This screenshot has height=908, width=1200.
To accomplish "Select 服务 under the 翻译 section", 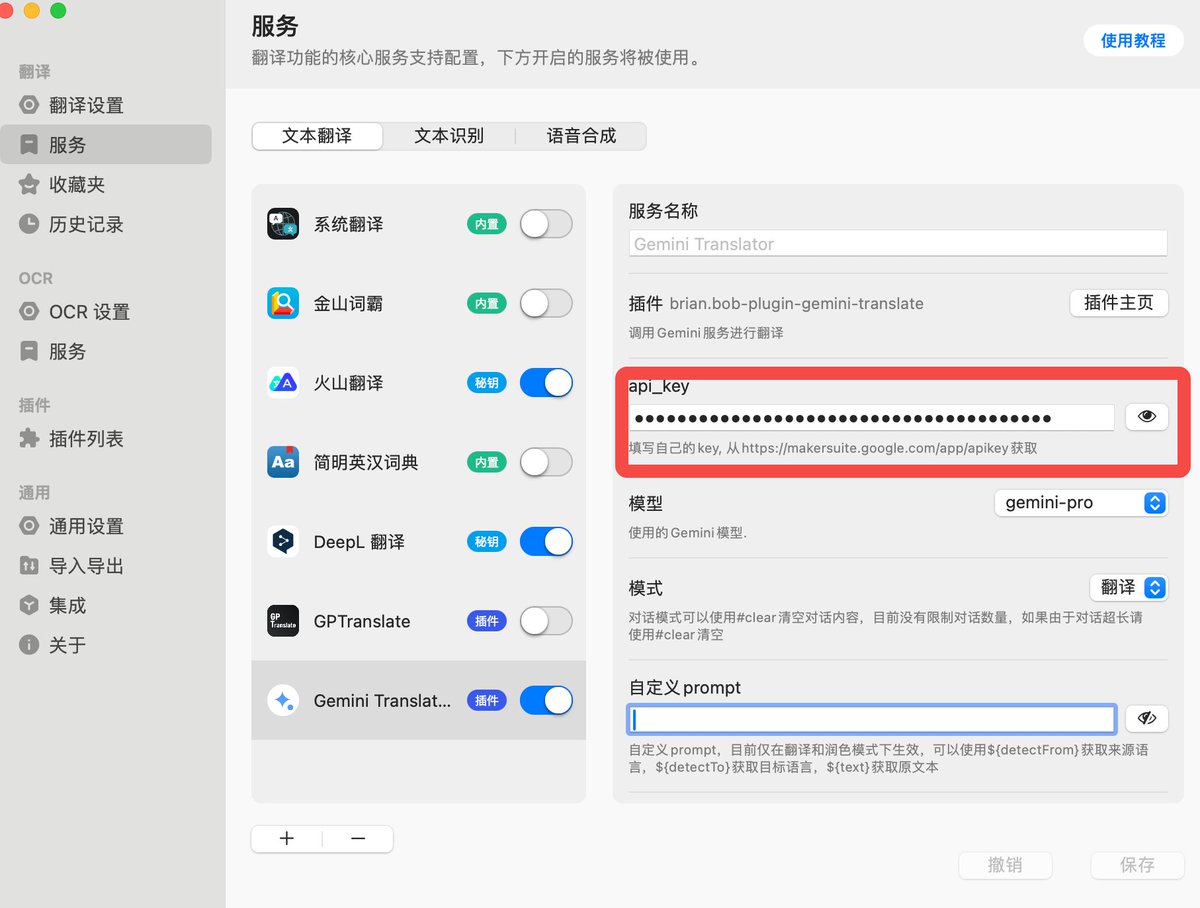I will (106, 144).
